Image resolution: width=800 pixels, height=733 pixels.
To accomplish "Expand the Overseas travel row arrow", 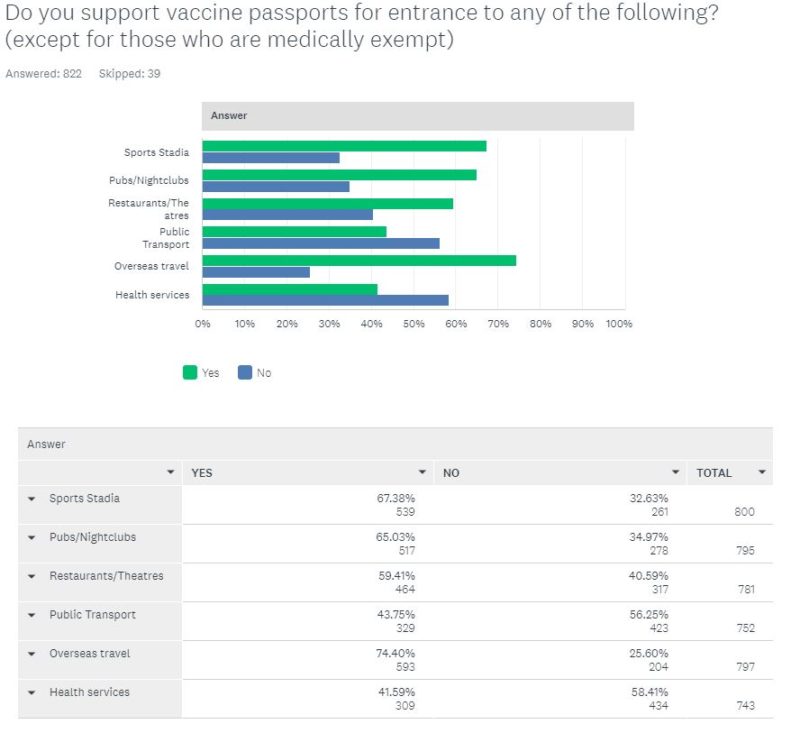I will 32,654.
